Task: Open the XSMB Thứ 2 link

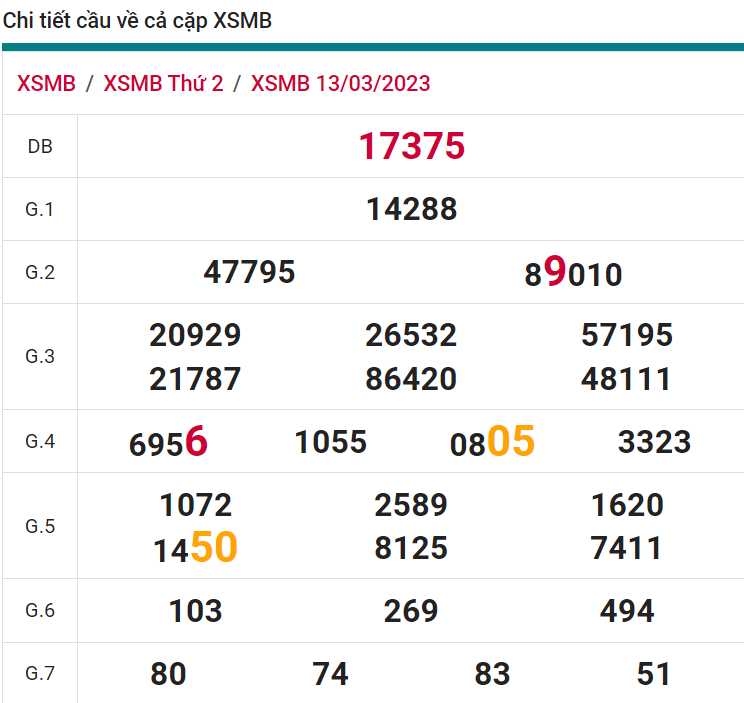Action: (x=163, y=83)
